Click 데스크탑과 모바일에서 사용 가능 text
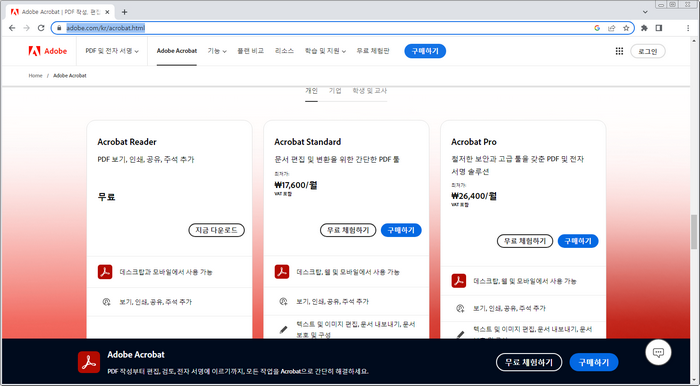This screenshot has height=386, width=700. tap(166, 272)
